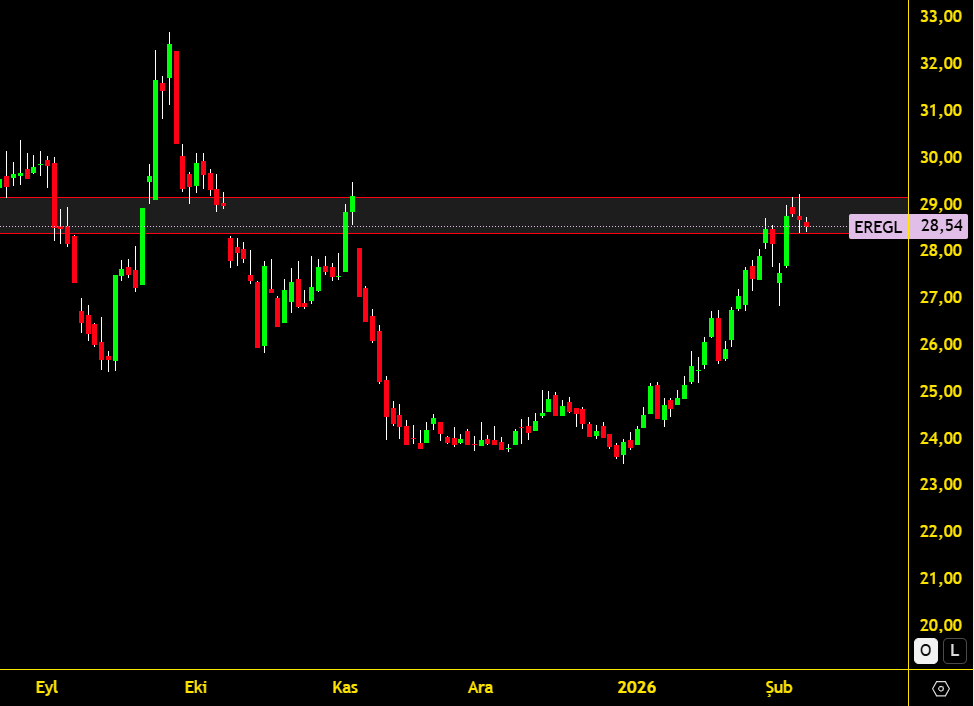This screenshot has height=706, width=974.
Task: Click the 2026 year label on time axis
Action: (636, 687)
